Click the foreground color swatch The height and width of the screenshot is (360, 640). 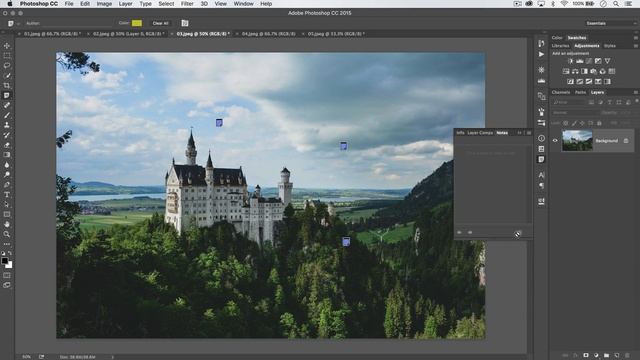click(x=4, y=261)
